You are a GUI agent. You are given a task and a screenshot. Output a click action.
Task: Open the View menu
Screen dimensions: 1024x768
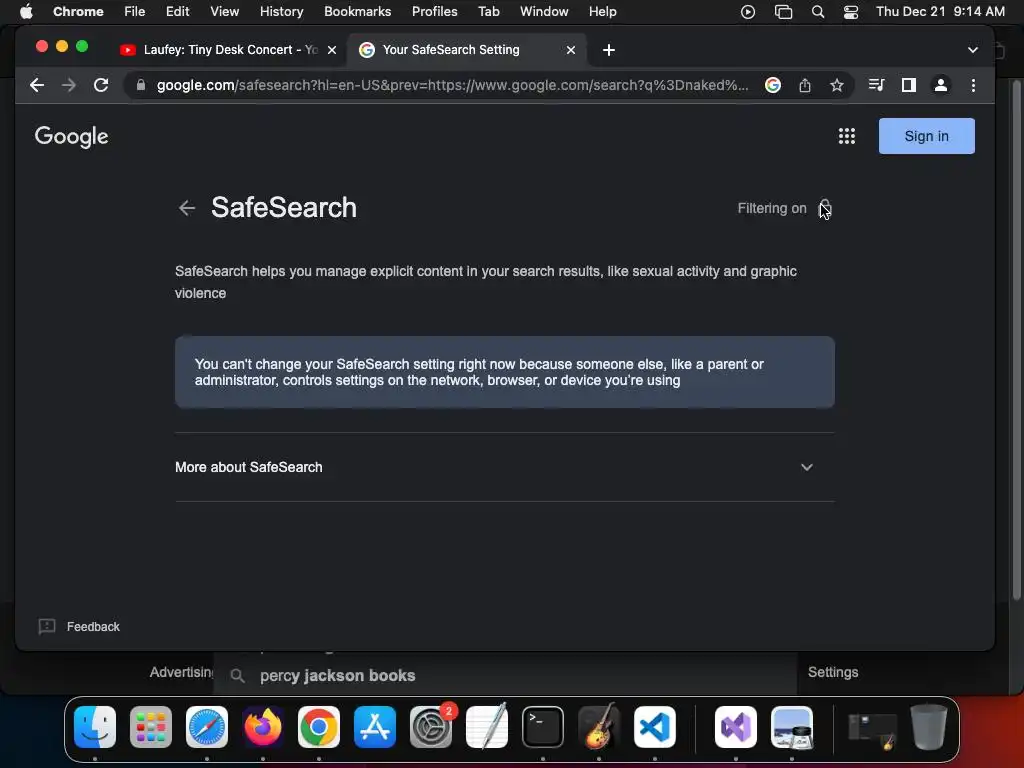(x=225, y=12)
